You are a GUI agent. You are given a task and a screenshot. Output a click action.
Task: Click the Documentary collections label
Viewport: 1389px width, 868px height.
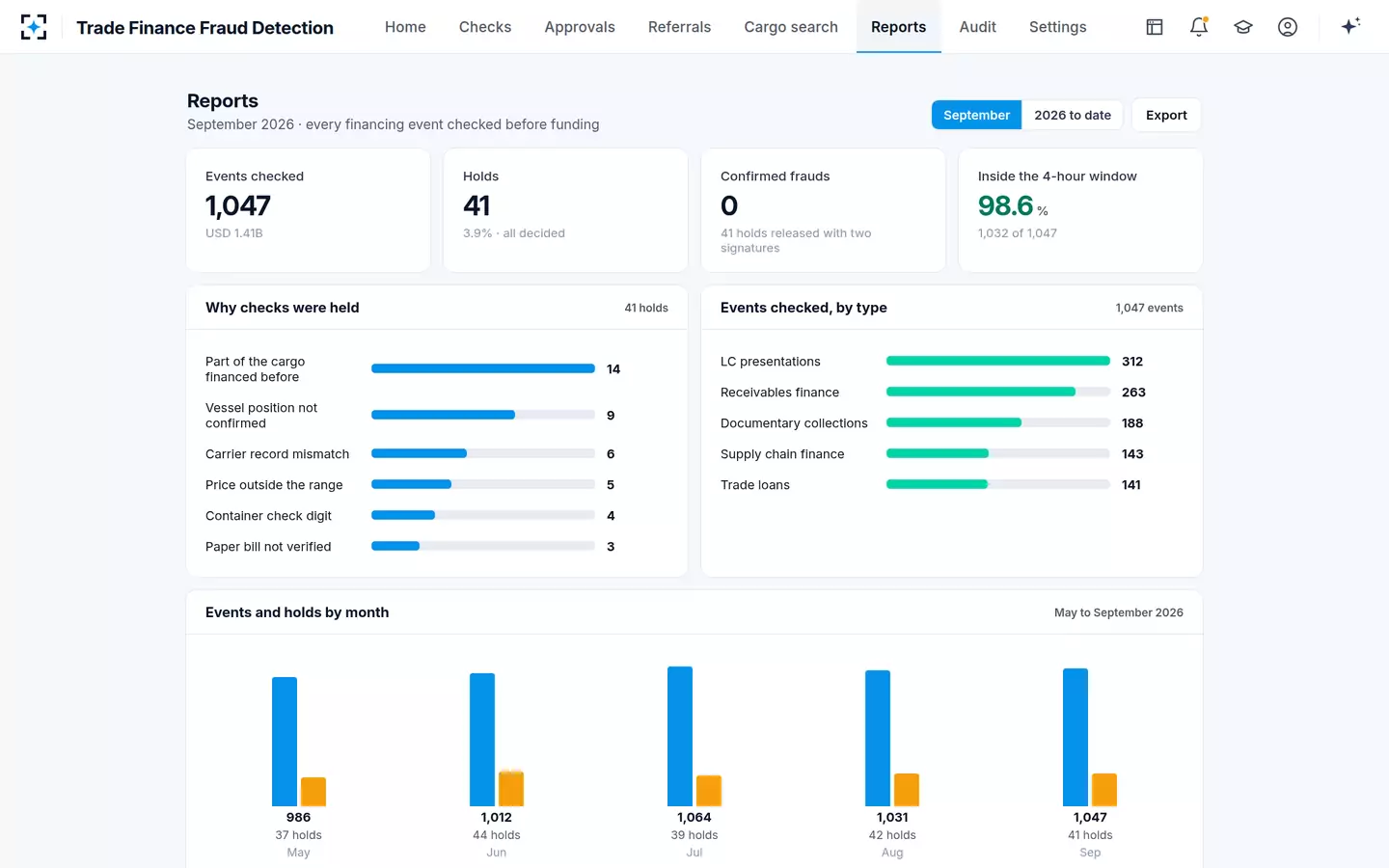click(794, 423)
